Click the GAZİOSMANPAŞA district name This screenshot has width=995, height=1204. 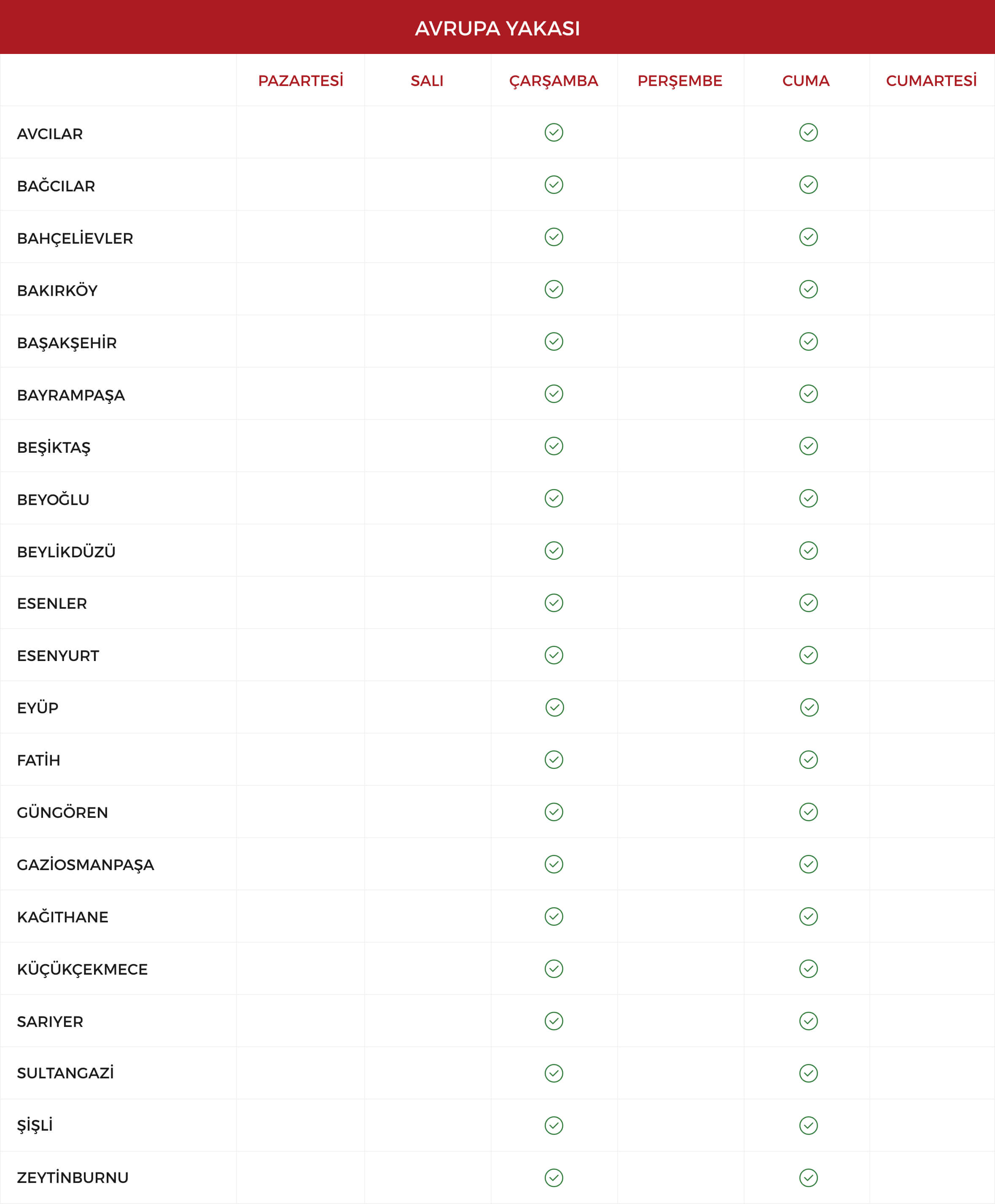coord(86,865)
